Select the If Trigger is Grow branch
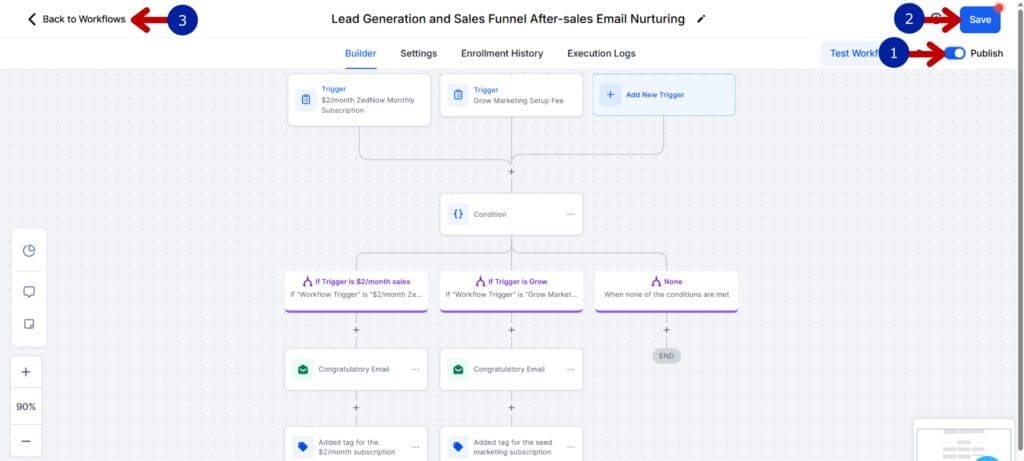 tap(511, 291)
